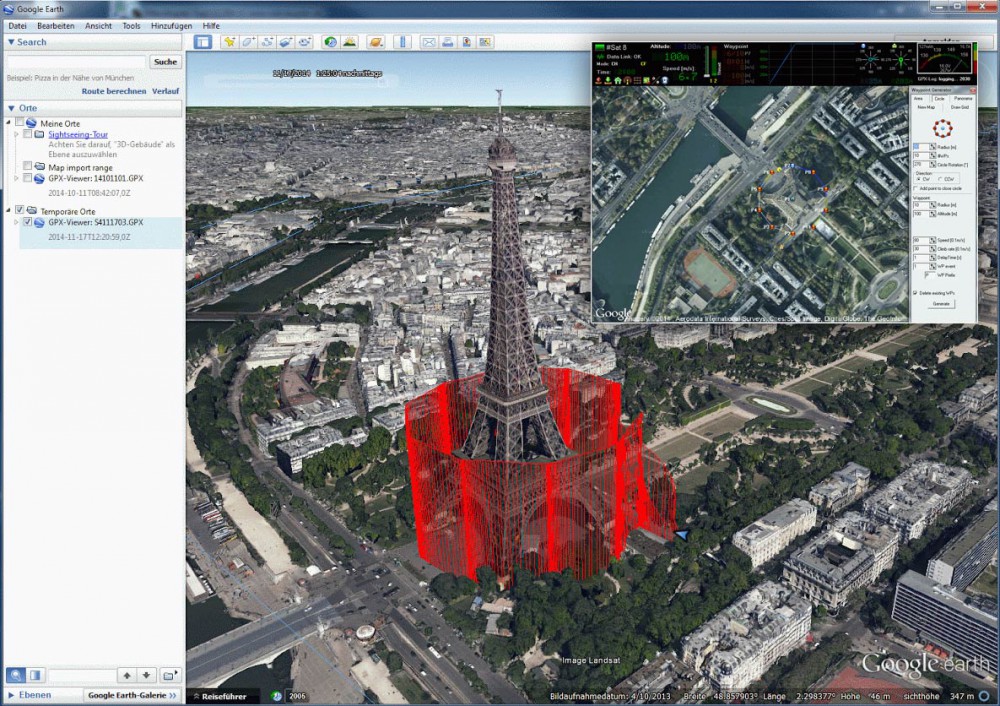Image resolution: width=1000 pixels, height=706 pixels.
Task: Collapse the Temporäre Orte tree node
Action: click(x=9, y=210)
